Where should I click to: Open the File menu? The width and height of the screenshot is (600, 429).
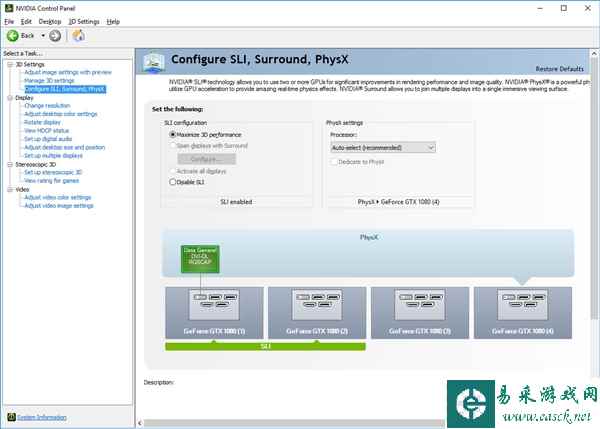tap(9, 21)
